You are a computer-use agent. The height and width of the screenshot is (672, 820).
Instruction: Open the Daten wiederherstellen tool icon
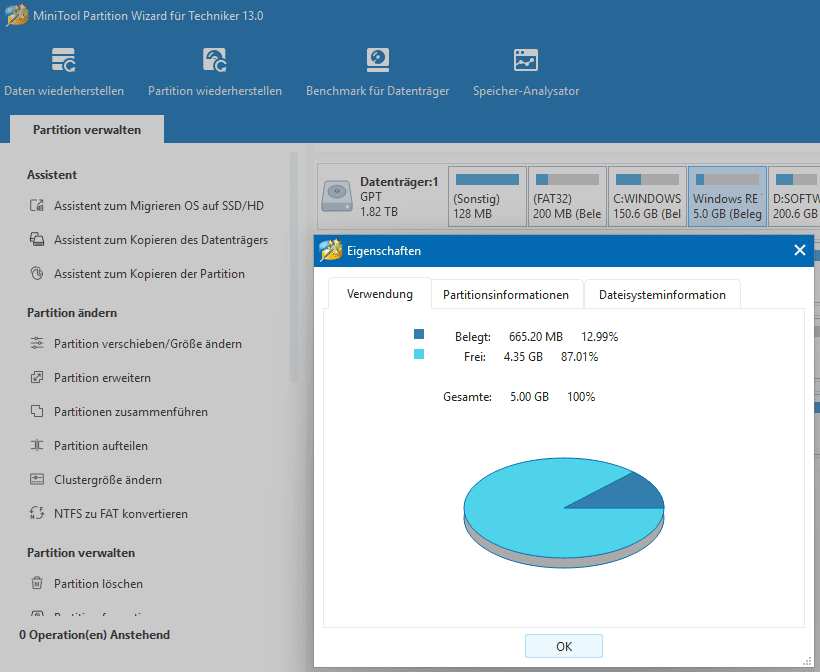[64, 60]
